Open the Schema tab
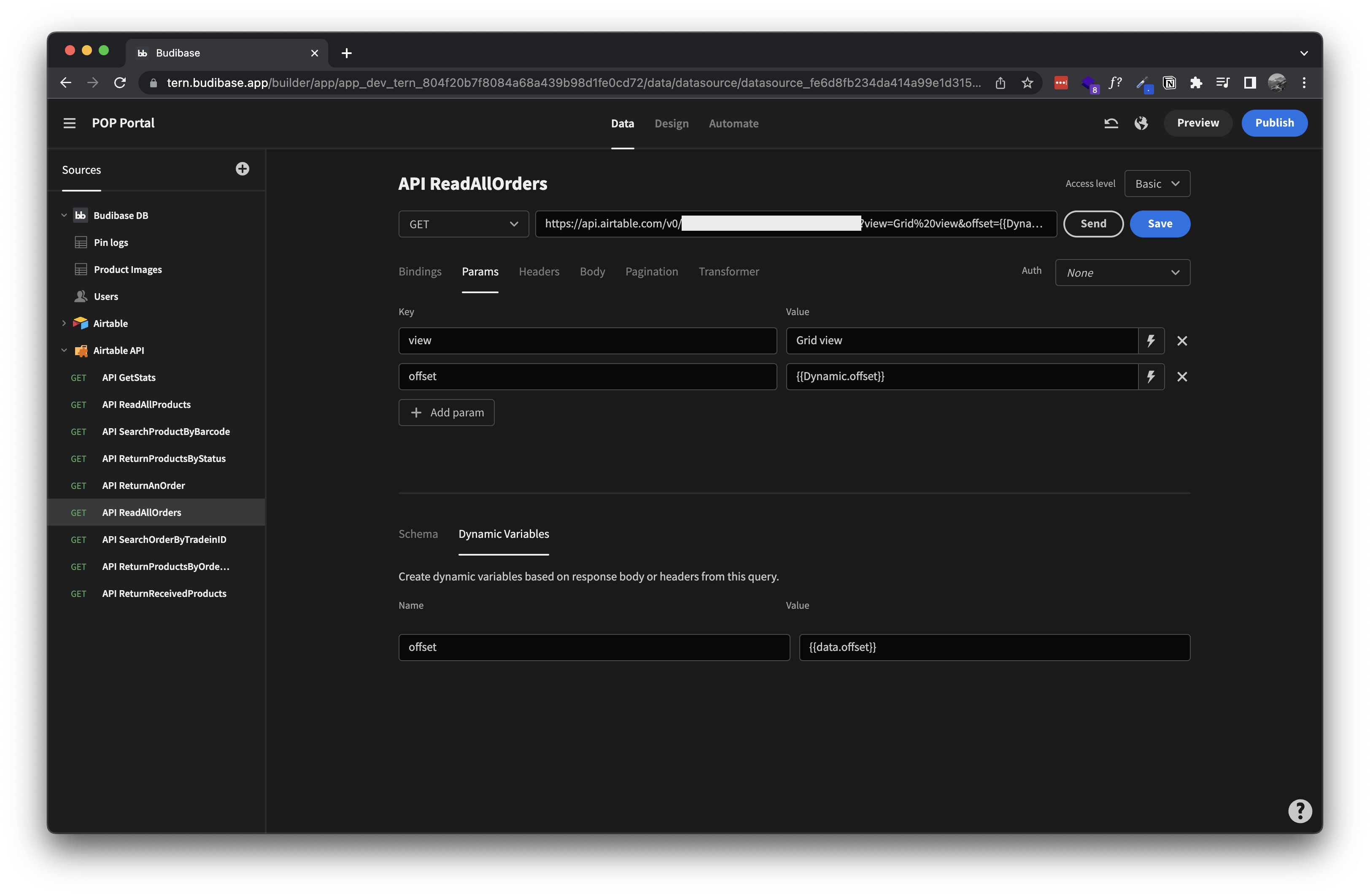This screenshot has width=1370, height=896. (x=418, y=534)
